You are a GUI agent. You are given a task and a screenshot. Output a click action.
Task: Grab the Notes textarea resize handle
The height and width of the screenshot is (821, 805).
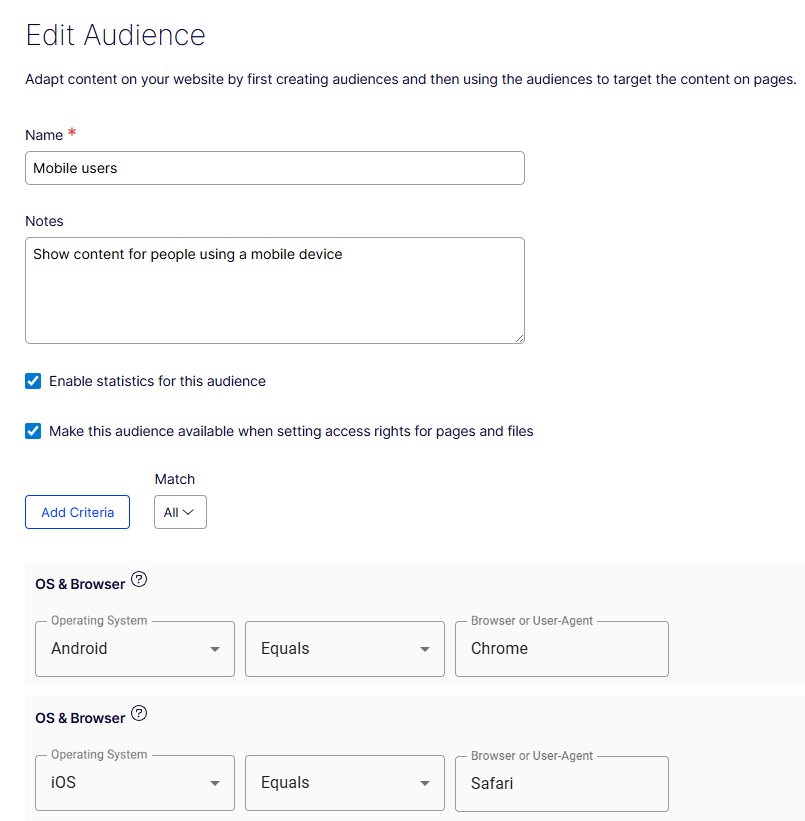click(519, 338)
